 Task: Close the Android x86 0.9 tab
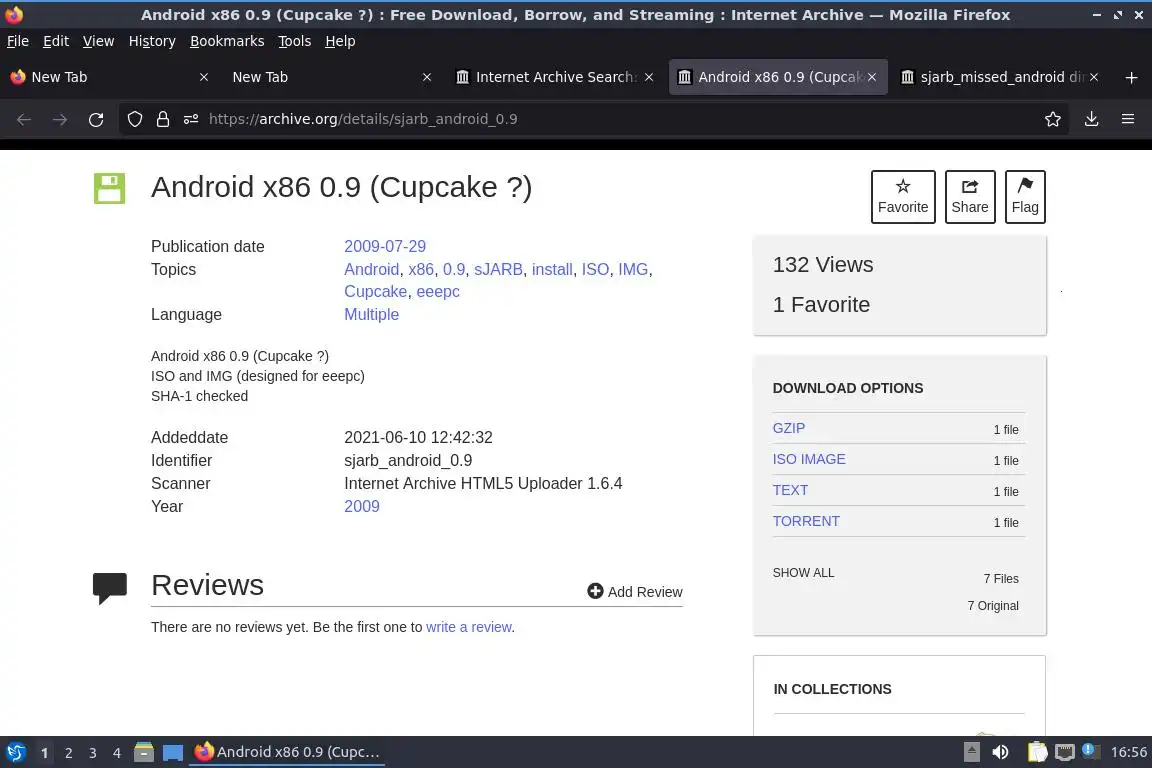pos(871,77)
